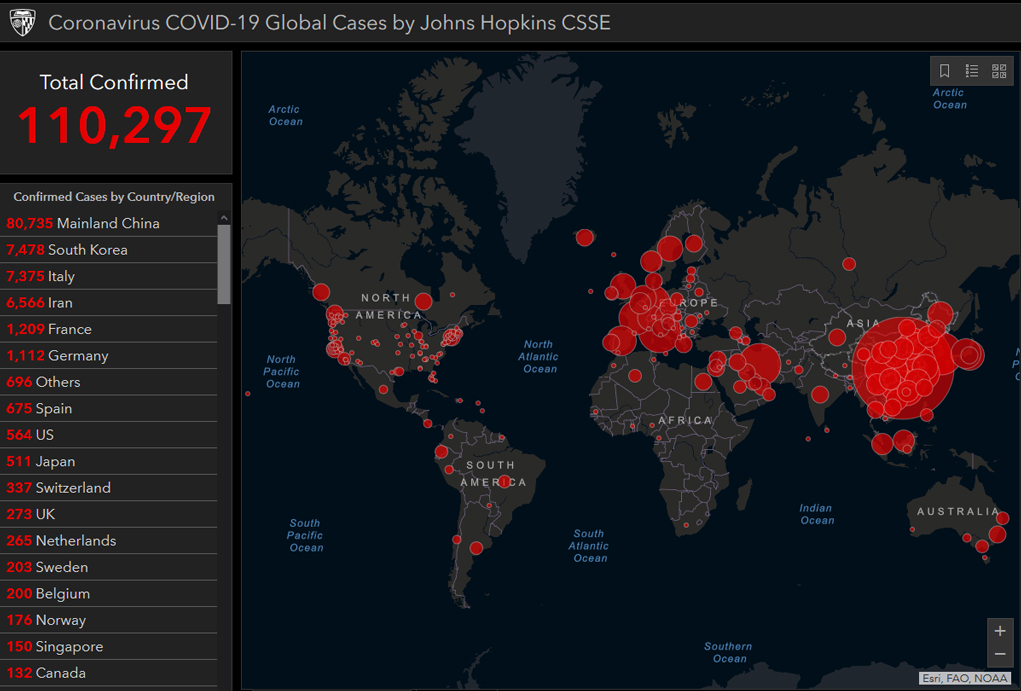1021x691 pixels.
Task: Zoom out with the minus button
Action: point(1000,655)
